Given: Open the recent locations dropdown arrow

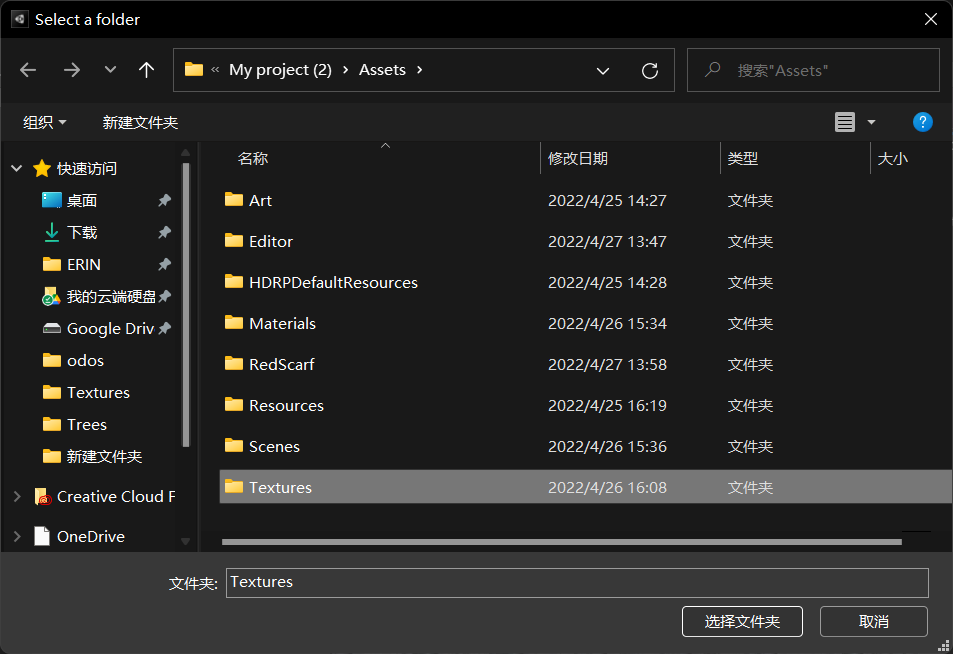Looking at the screenshot, I should pyautogui.click(x=110, y=70).
